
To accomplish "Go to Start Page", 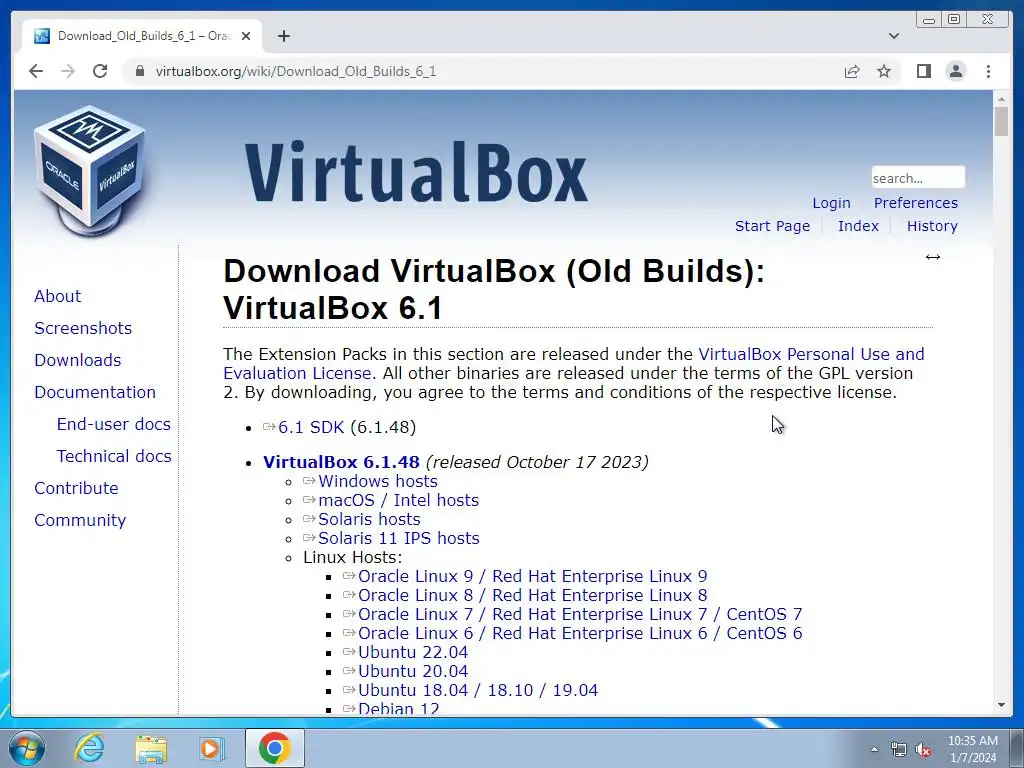I will 772,226.
